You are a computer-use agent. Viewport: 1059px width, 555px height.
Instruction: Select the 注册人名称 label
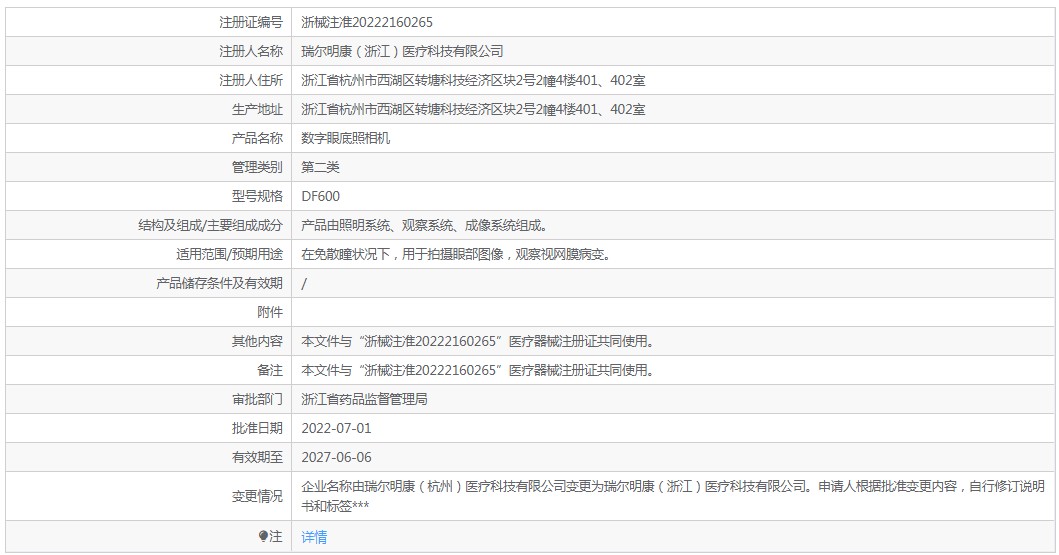[251, 51]
